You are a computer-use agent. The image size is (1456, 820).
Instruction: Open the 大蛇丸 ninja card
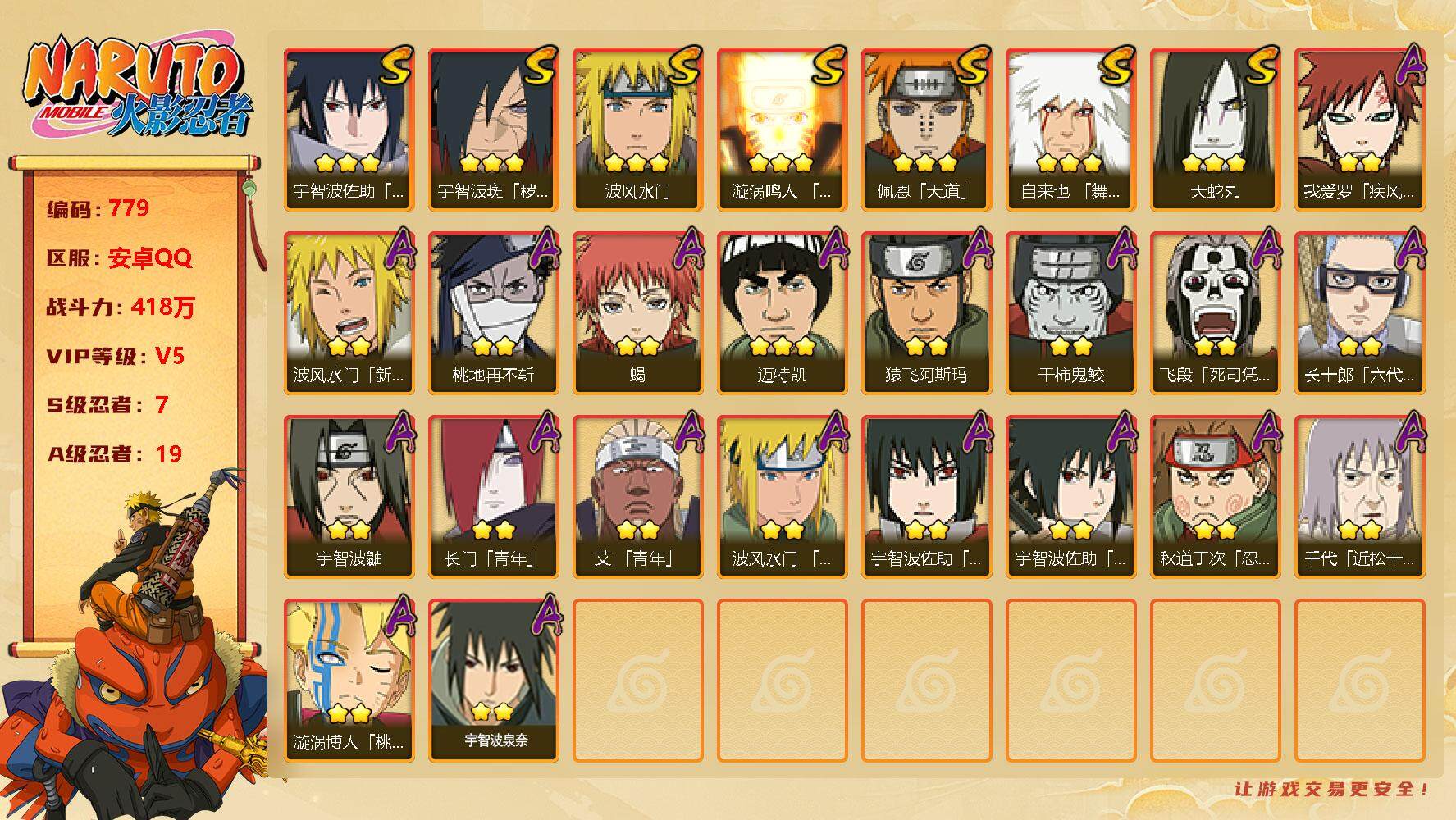click(1215, 130)
